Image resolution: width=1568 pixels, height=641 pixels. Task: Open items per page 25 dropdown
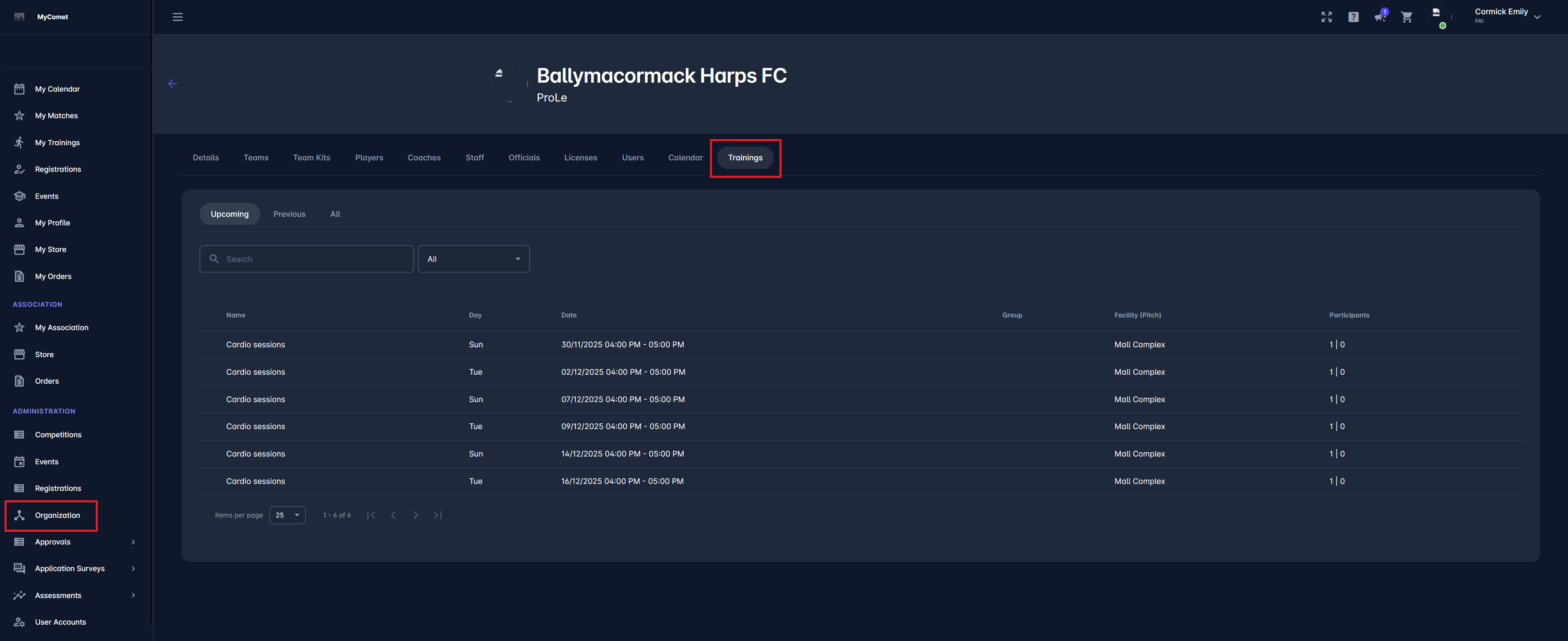[x=287, y=515]
